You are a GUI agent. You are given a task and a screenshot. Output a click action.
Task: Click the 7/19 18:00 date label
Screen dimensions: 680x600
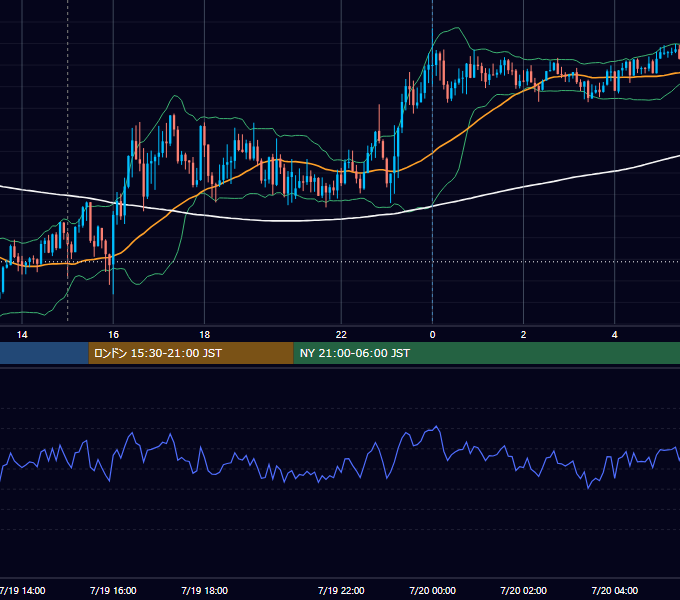(204, 590)
